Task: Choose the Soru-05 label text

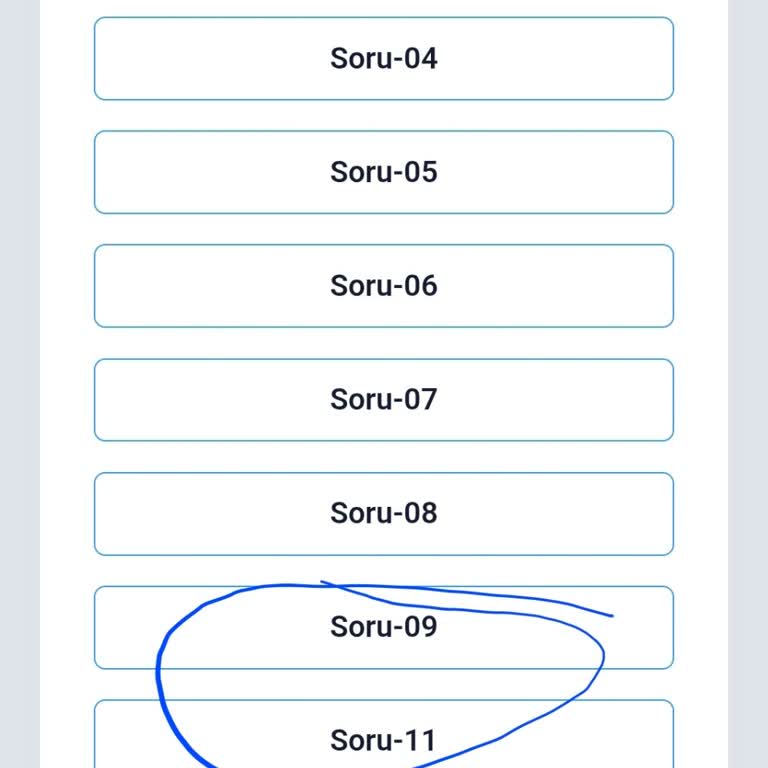Action: tap(383, 172)
